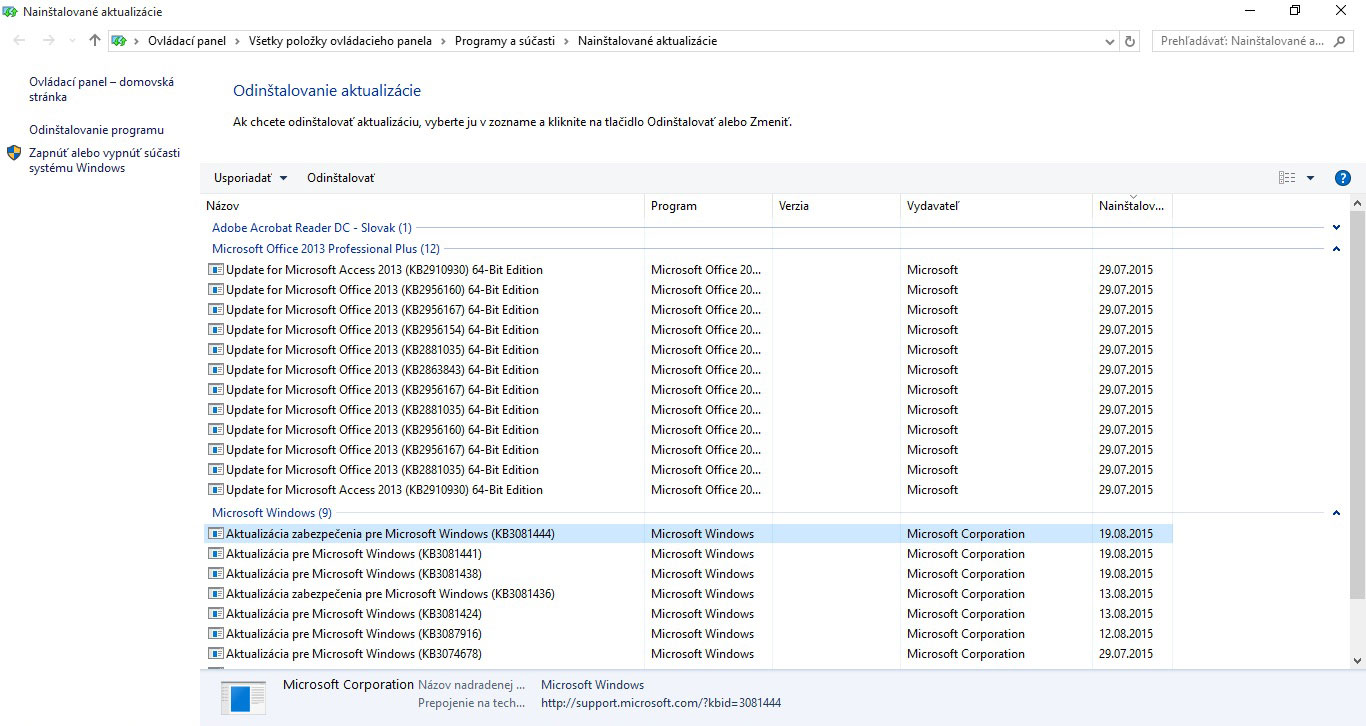Click the update icon of KB2863843 row
1366x726 pixels.
point(215,370)
